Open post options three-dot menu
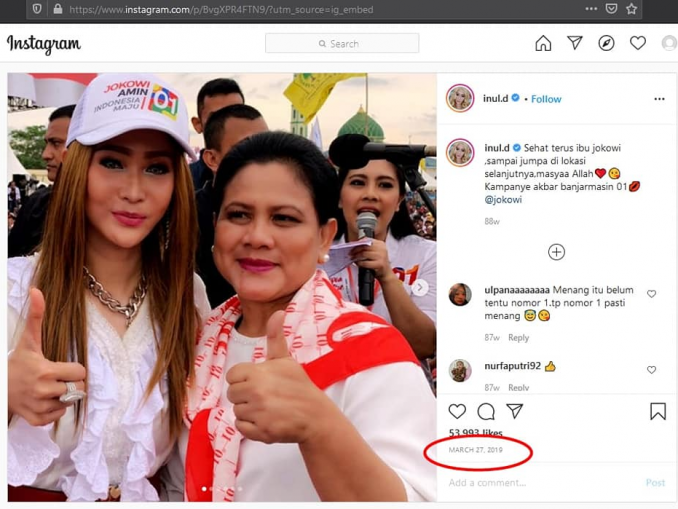Image resolution: width=678 pixels, height=509 pixels. 659,99
